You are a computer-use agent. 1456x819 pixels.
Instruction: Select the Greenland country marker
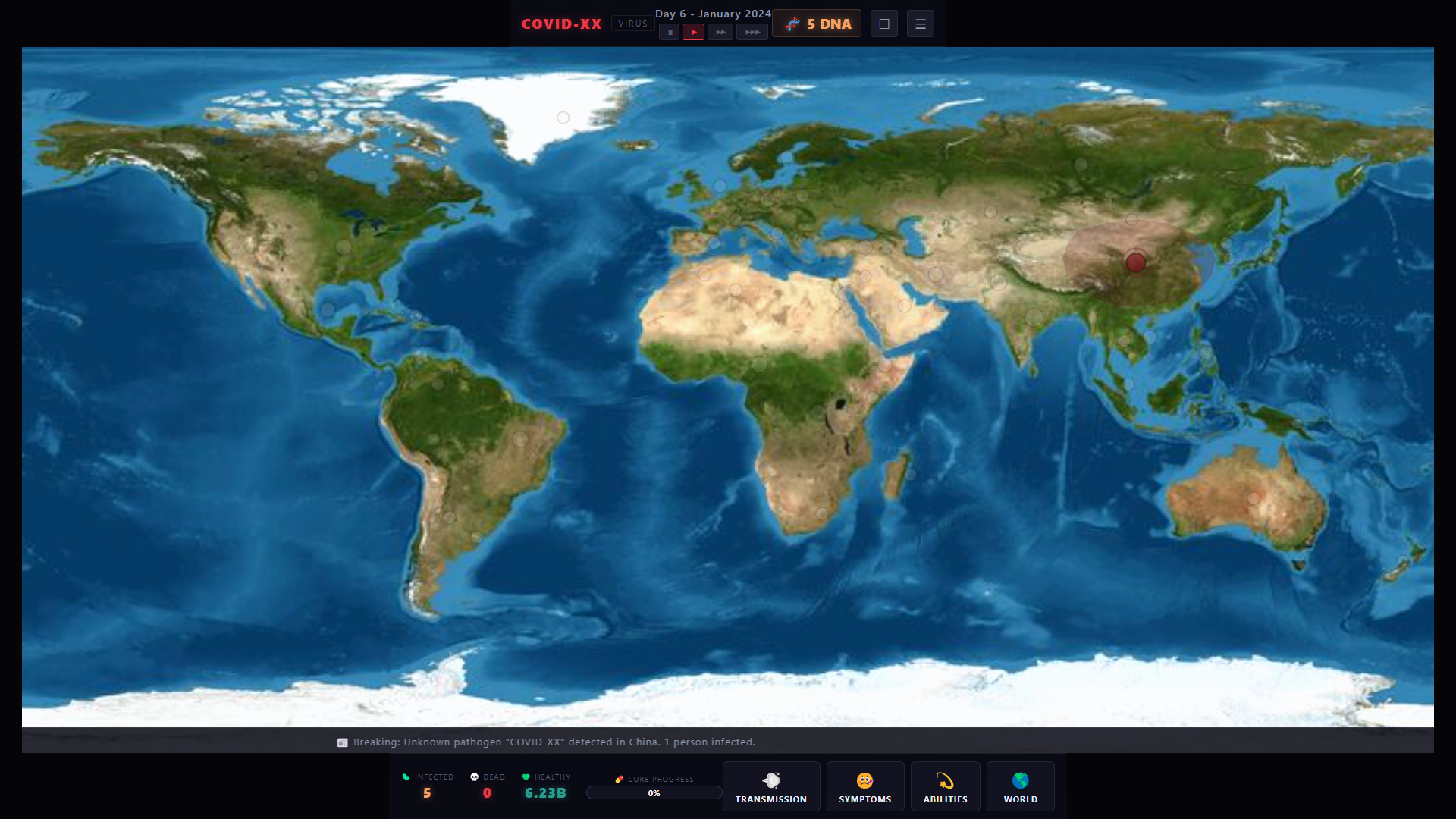click(x=563, y=118)
